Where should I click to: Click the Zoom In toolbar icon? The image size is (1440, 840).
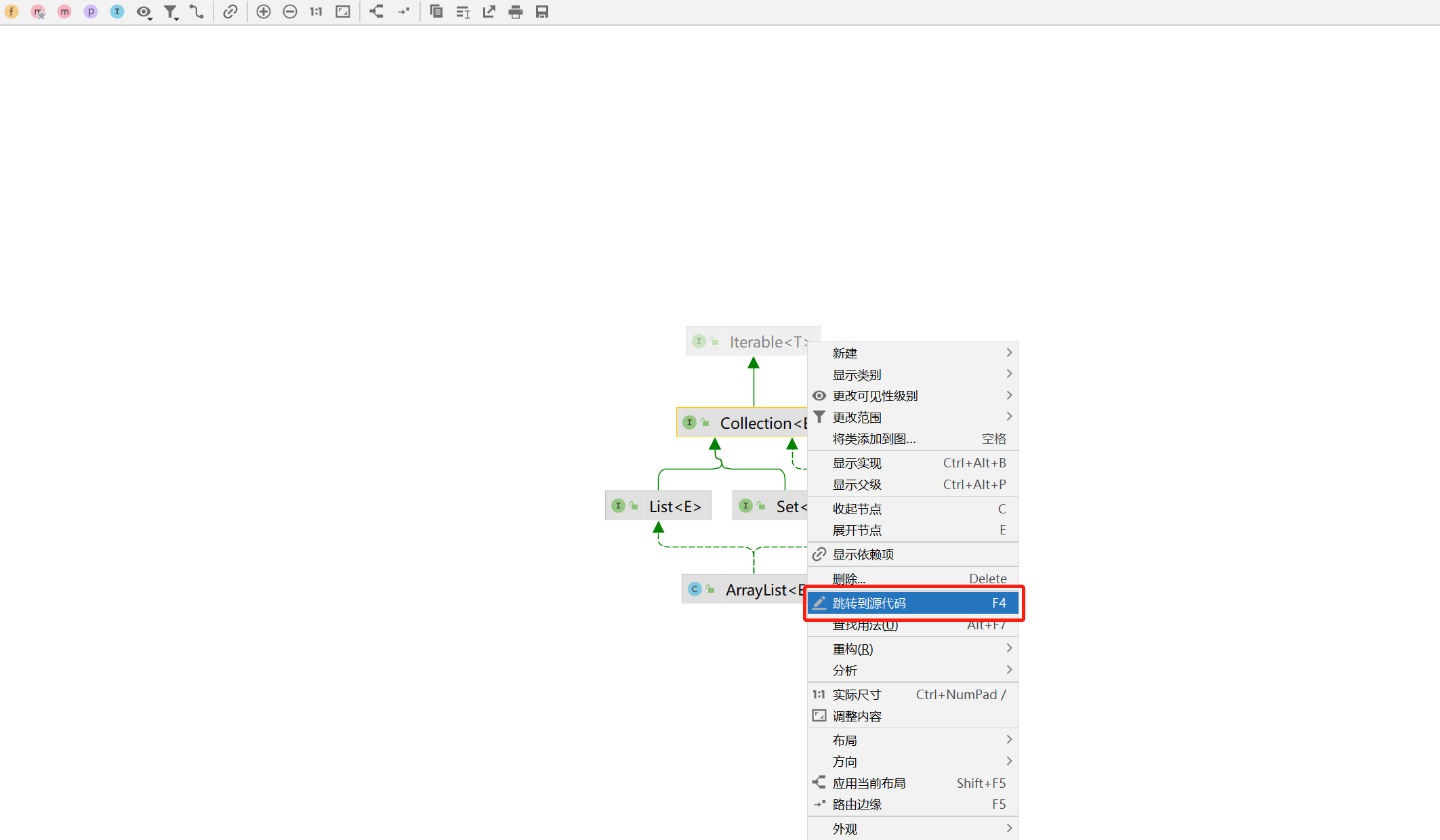tap(264, 12)
